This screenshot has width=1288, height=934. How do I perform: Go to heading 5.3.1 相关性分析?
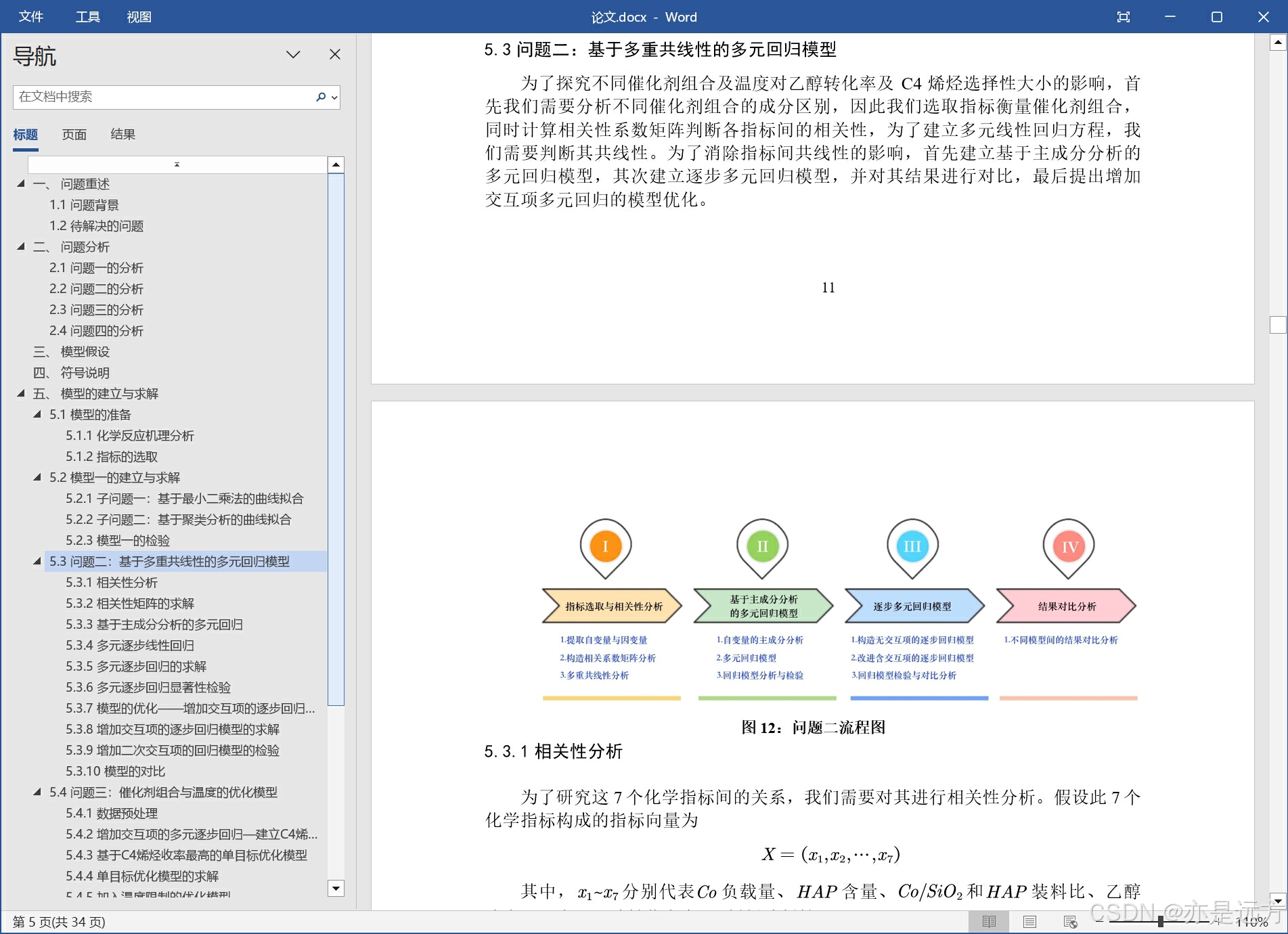click(112, 582)
